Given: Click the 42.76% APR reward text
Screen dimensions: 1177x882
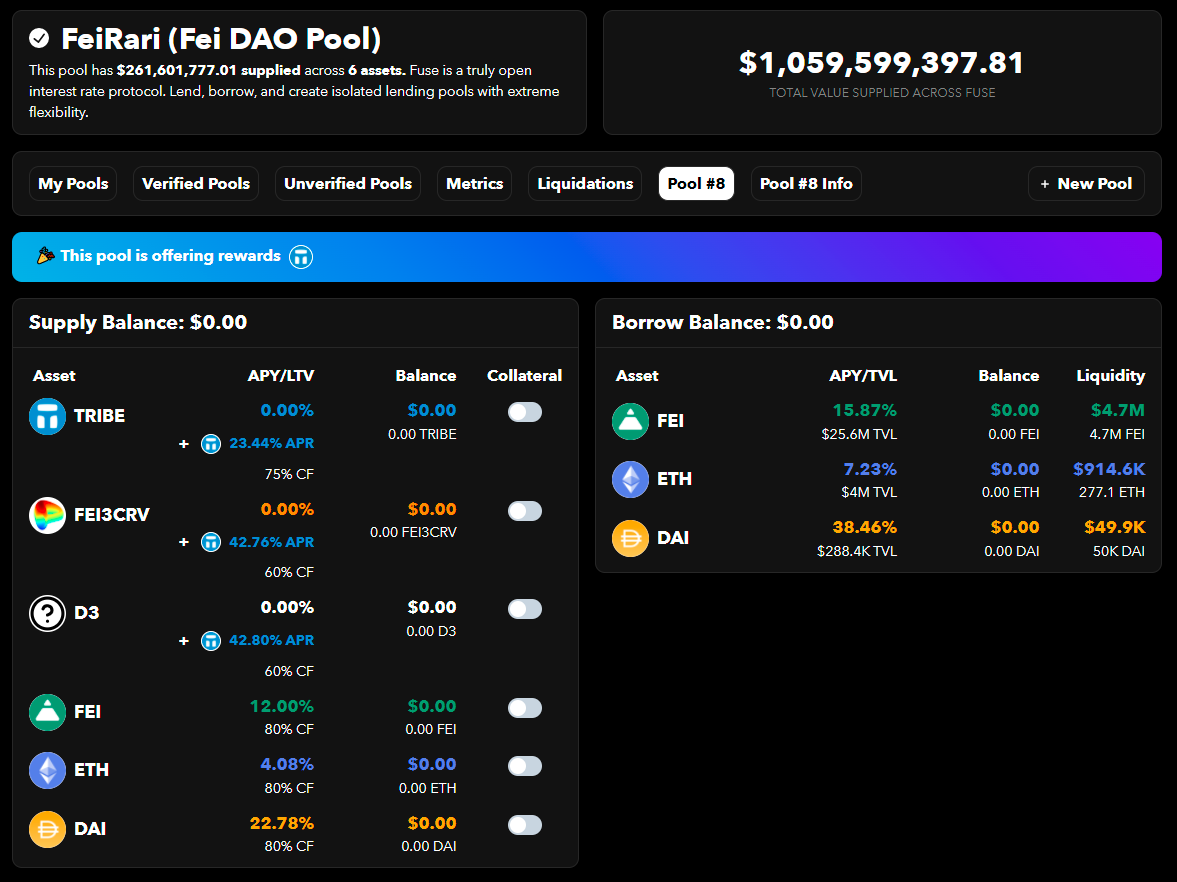Looking at the screenshot, I should (272, 542).
